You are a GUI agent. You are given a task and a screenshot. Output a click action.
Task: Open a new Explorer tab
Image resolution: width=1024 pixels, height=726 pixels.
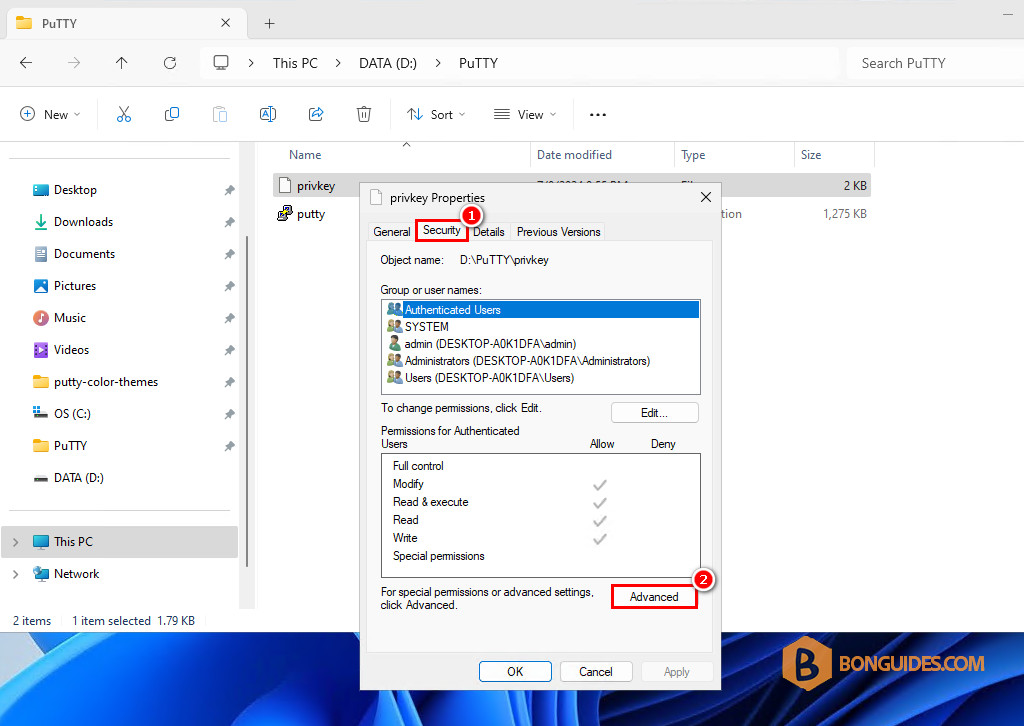[269, 24]
